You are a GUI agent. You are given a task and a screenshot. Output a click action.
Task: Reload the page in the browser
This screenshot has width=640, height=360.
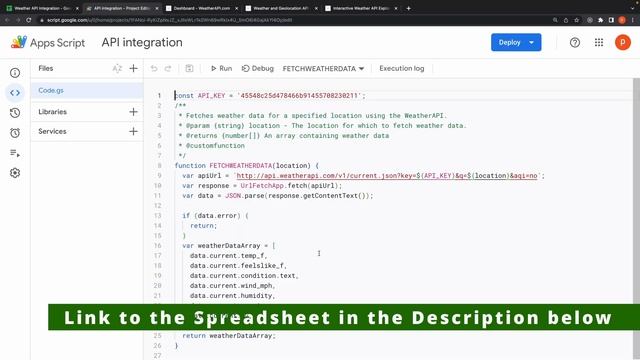(29, 20)
